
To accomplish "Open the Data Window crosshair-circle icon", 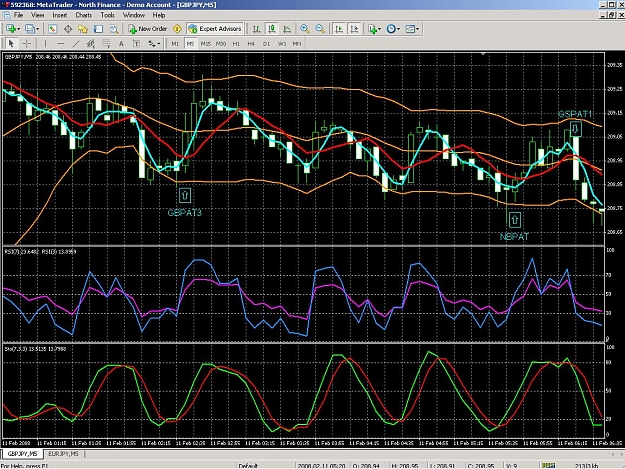I will [x=68, y=29].
